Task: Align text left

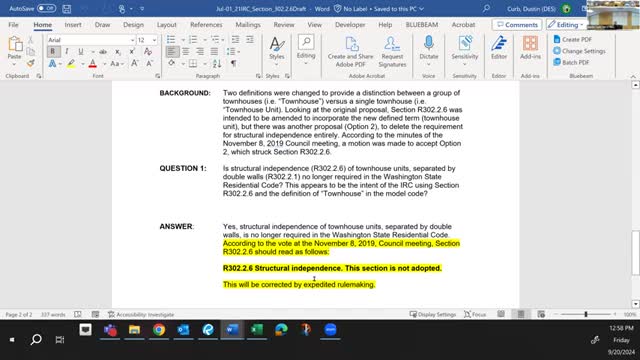Action: [172, 51]
